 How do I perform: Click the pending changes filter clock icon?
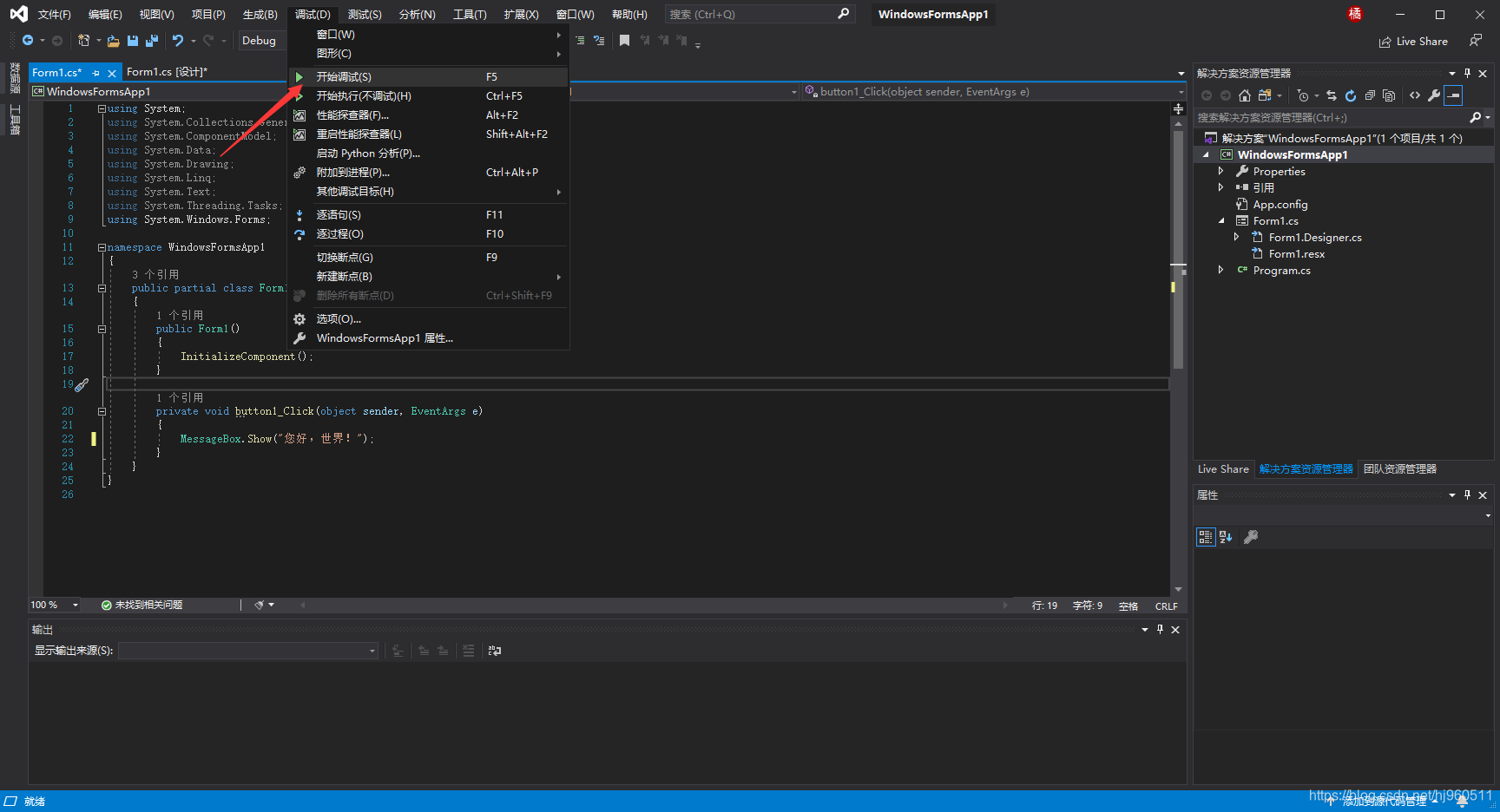click(1303, 95)
